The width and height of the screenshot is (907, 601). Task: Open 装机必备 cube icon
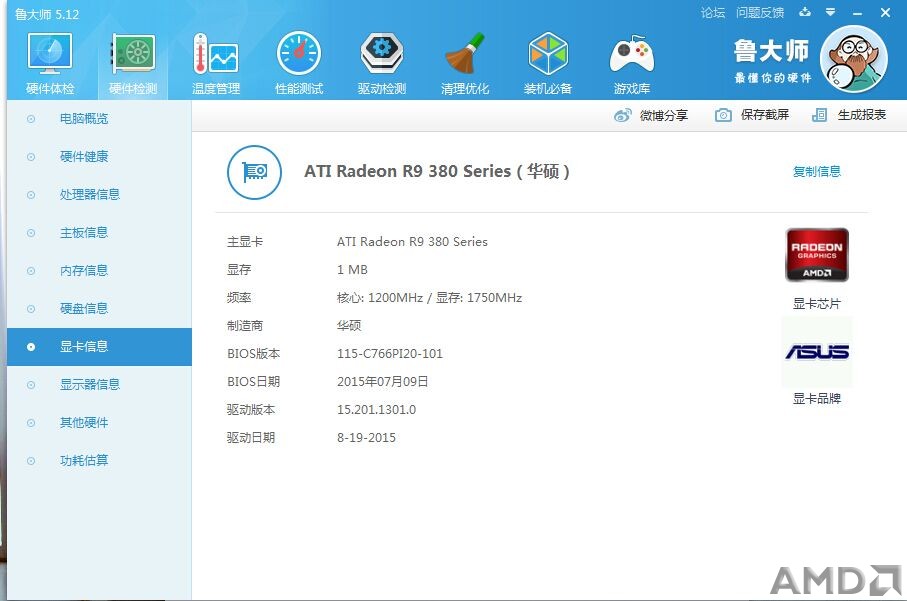548,53
